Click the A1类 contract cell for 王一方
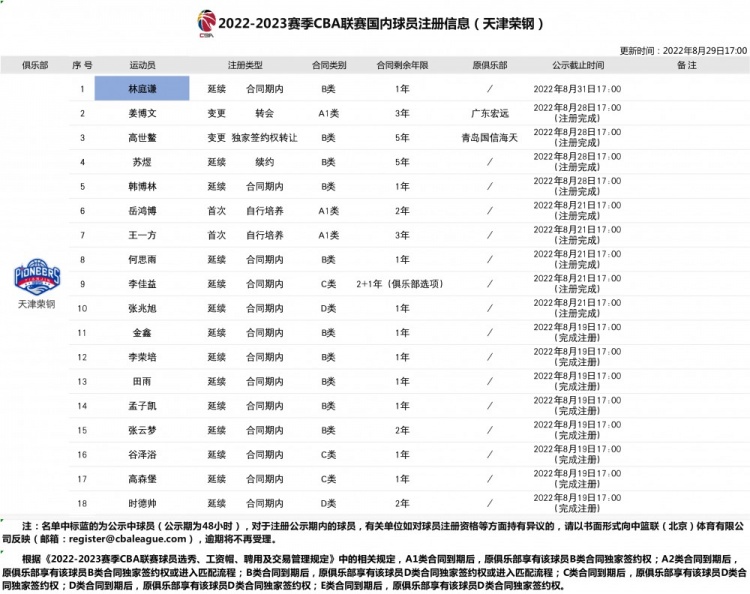Viewport: 750px width, 594px height. point(329,235)
